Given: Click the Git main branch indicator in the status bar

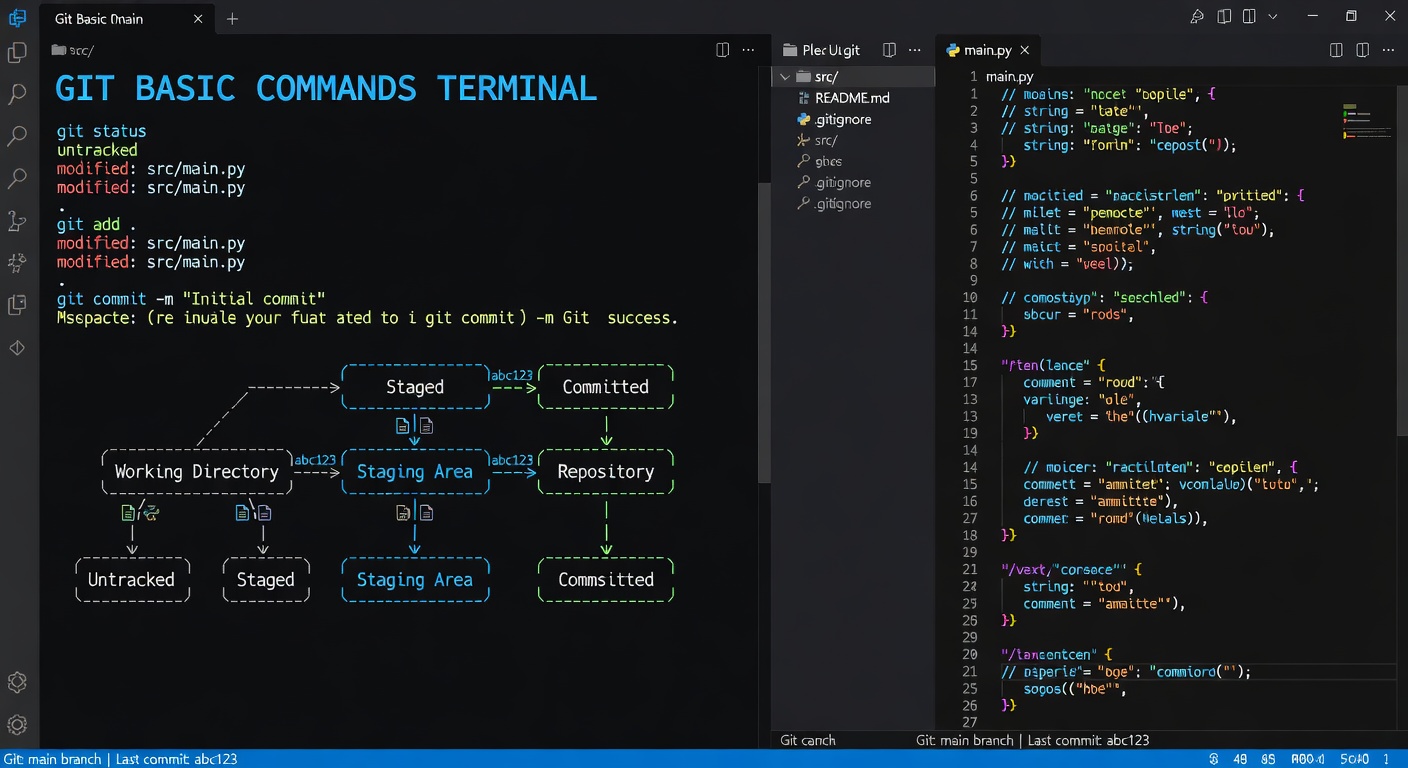Looking at the screenshot, I should (x=52, y=759).
